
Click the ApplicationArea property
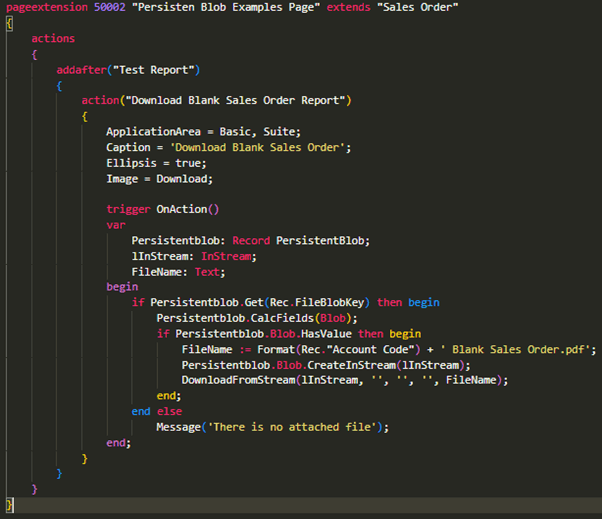coord(154,132)
